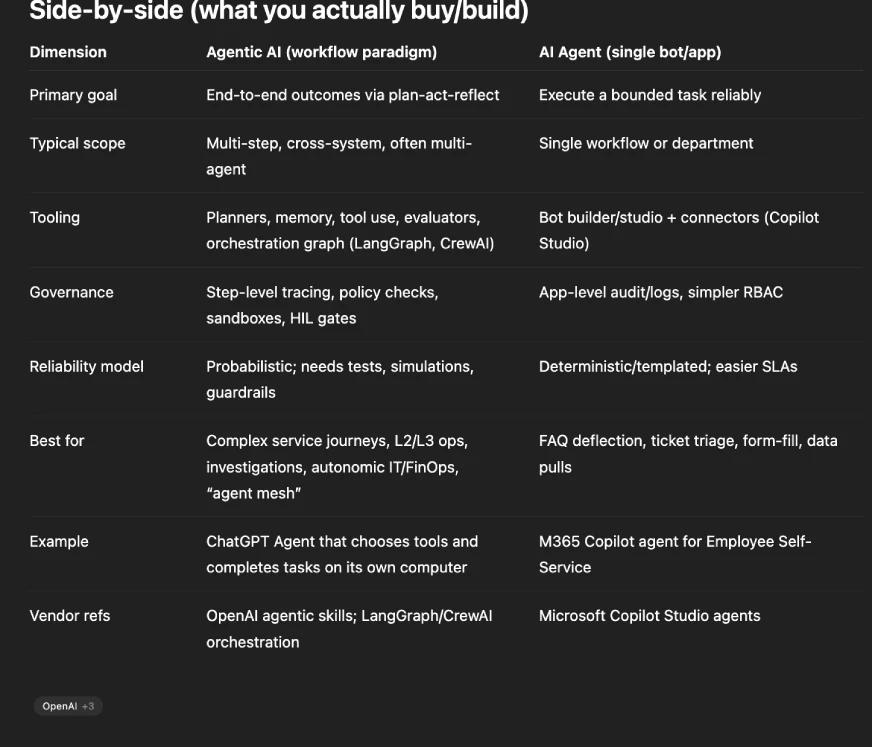The height and width of the screenshot is (747, 872).
Task: Click the Best for row label
Action: (57, 440)
